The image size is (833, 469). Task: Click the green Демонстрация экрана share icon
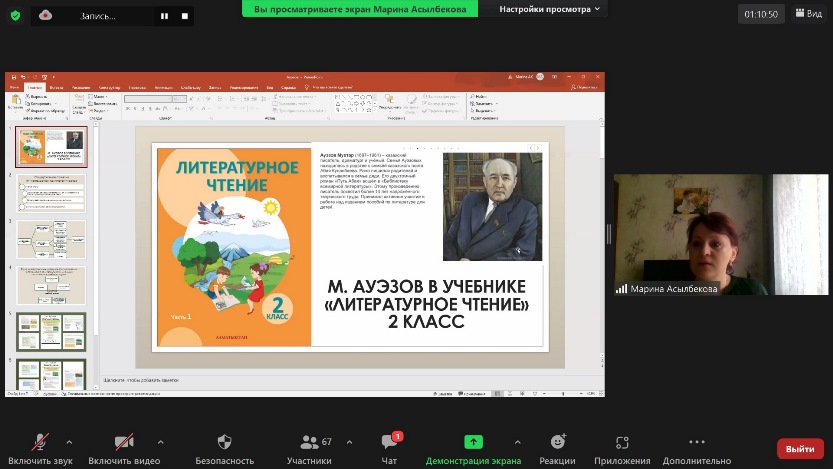coord(473,442)
